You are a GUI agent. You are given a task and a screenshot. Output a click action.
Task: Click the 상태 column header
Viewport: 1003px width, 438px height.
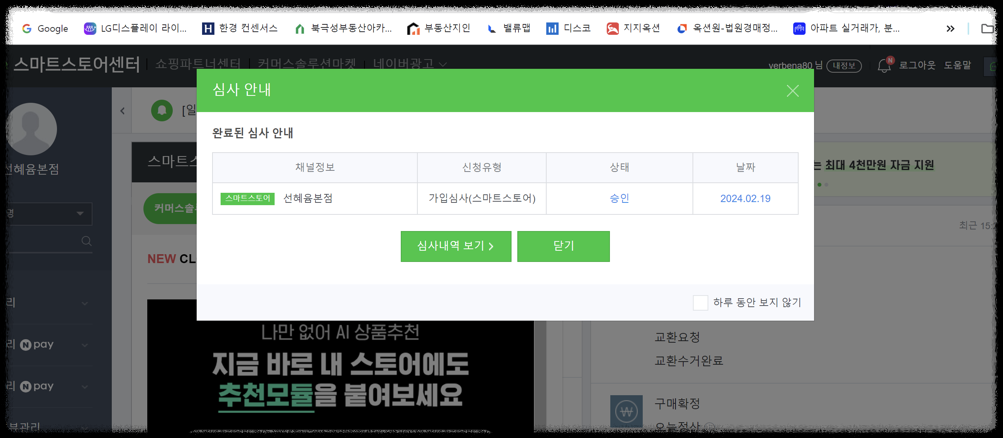coord(619,168)
